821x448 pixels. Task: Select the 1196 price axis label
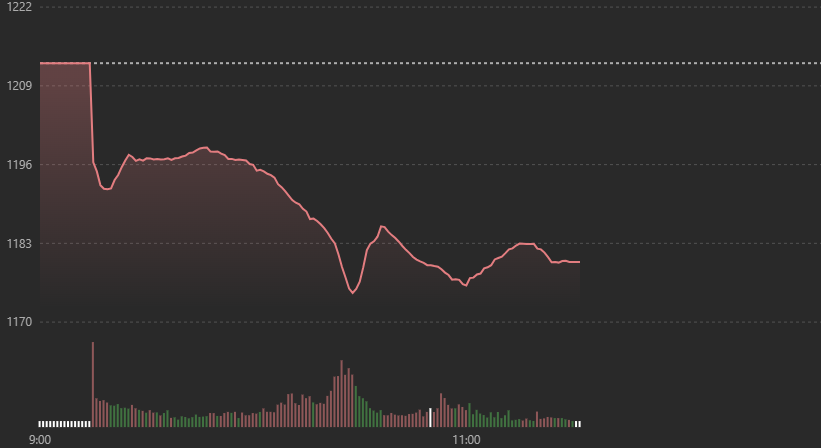click(x=19, y=165)
